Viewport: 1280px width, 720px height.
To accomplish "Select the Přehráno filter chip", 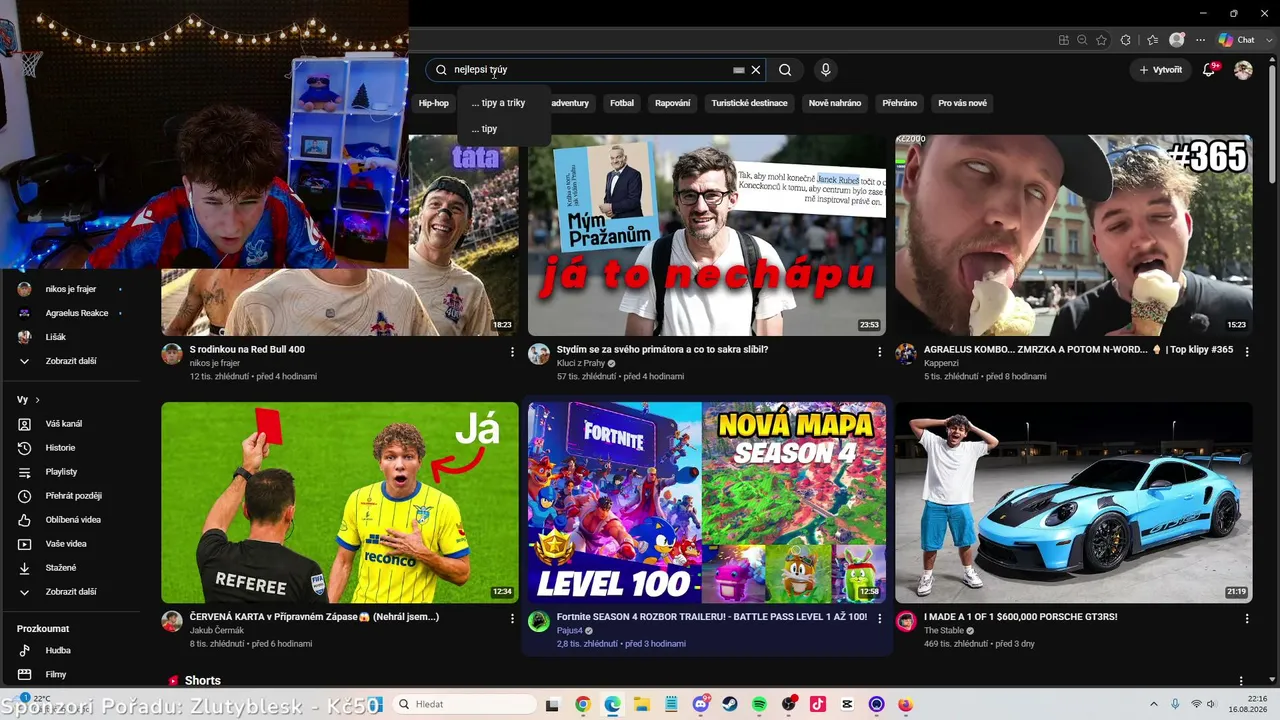I will (x=900, y=103).
